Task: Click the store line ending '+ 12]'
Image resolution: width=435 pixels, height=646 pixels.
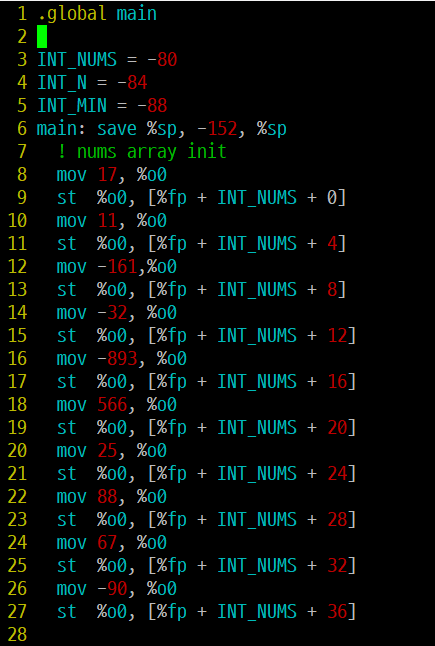Action: click(x=206, y=336)
